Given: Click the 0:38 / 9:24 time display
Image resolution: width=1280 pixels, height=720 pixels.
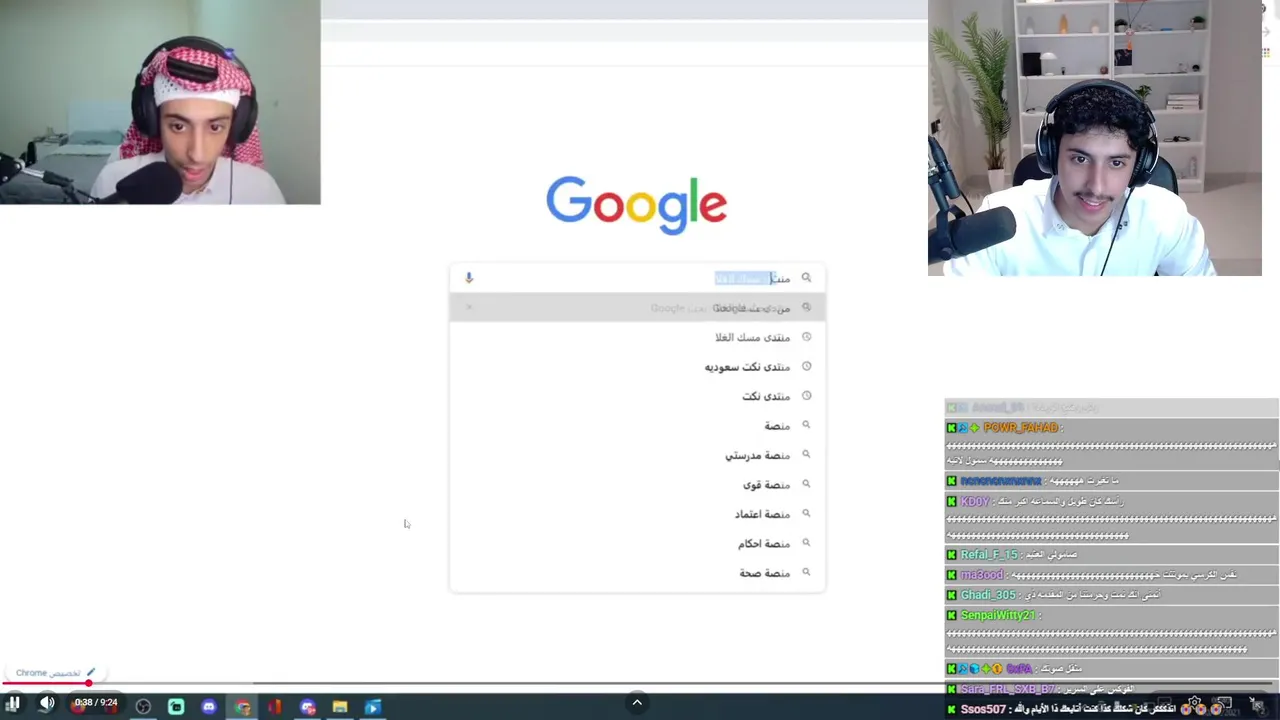Looking at the screenshot, I should 95,703.
